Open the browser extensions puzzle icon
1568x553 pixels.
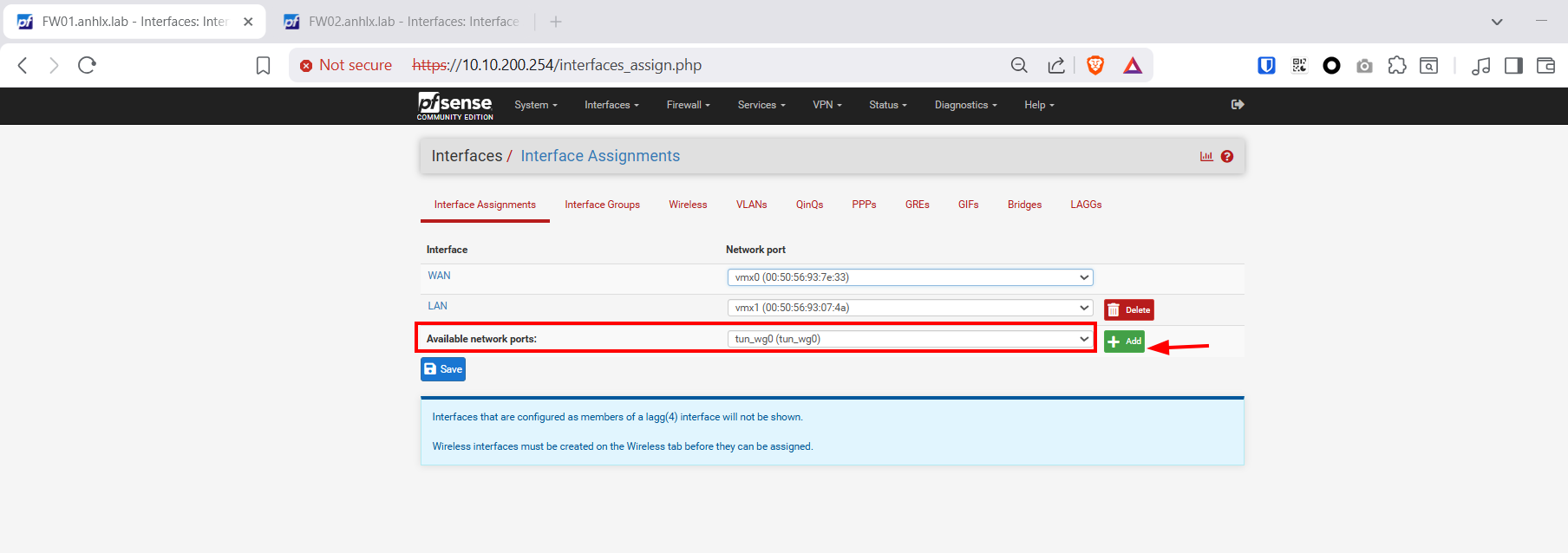pos(1396,65)
